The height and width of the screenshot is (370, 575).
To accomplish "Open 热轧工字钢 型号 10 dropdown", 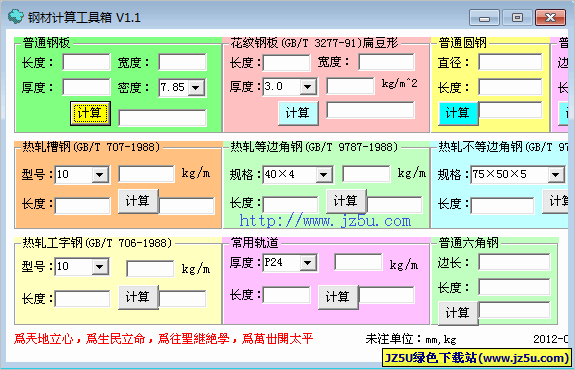I will tap(99, 267).
